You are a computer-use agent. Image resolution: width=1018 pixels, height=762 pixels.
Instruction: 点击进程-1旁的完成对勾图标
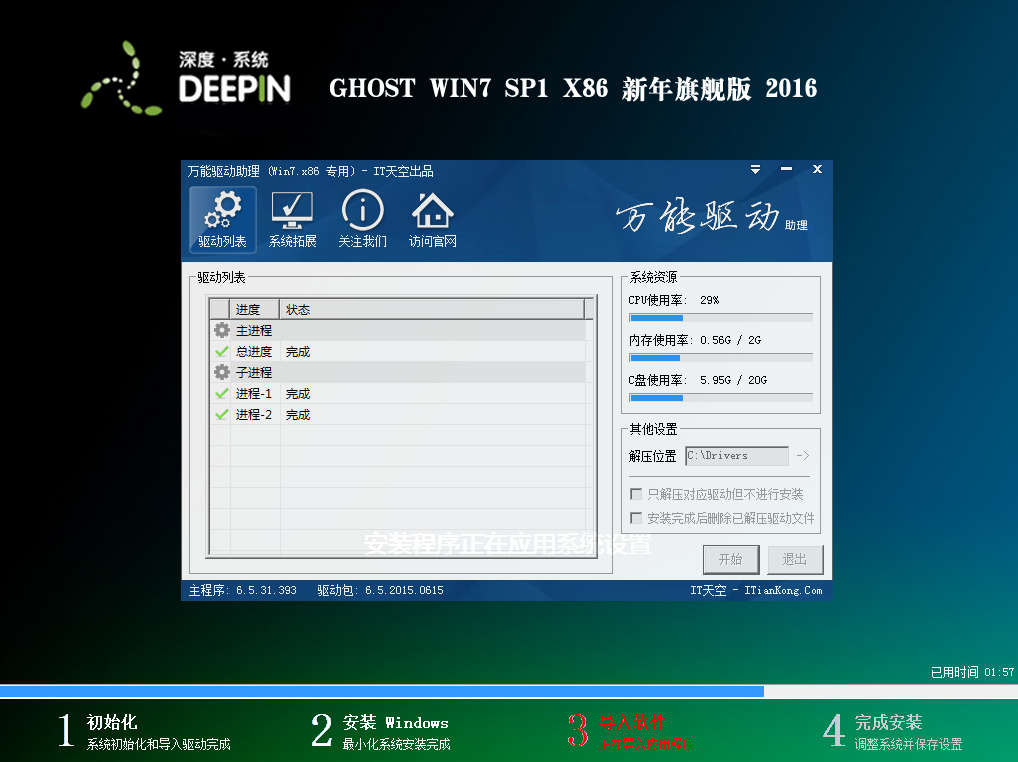221,393
